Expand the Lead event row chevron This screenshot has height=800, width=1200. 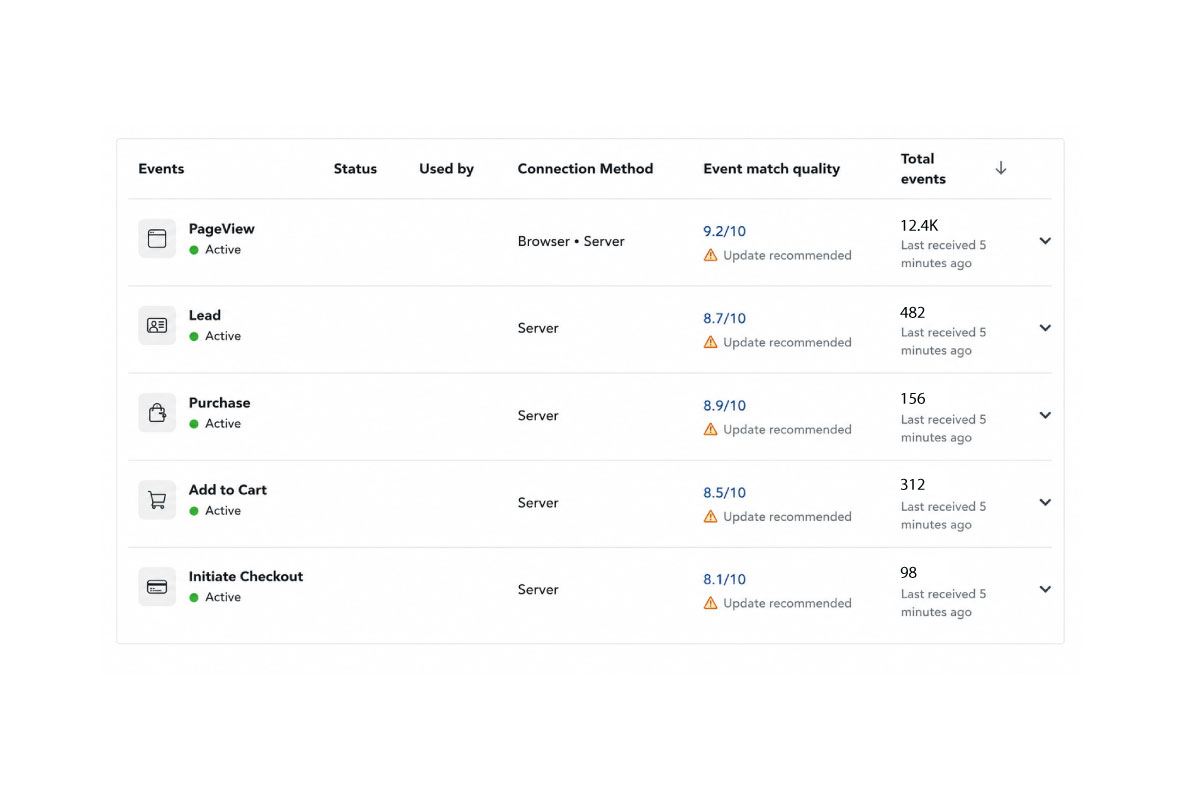point(1045,328)
